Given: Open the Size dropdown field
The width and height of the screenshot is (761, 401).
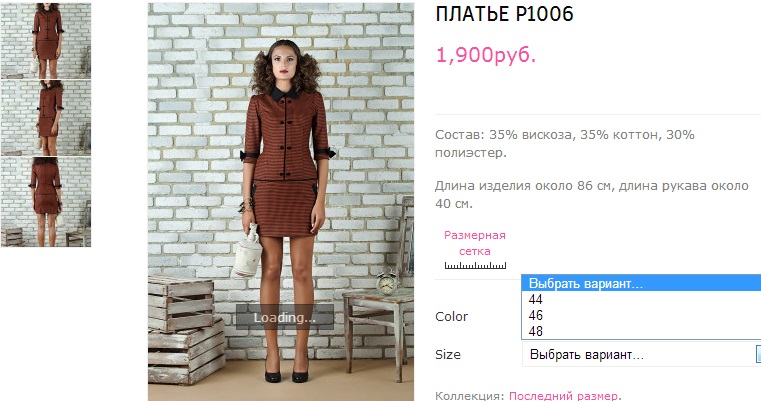Looking at the screenshot, I should (641, 354).
